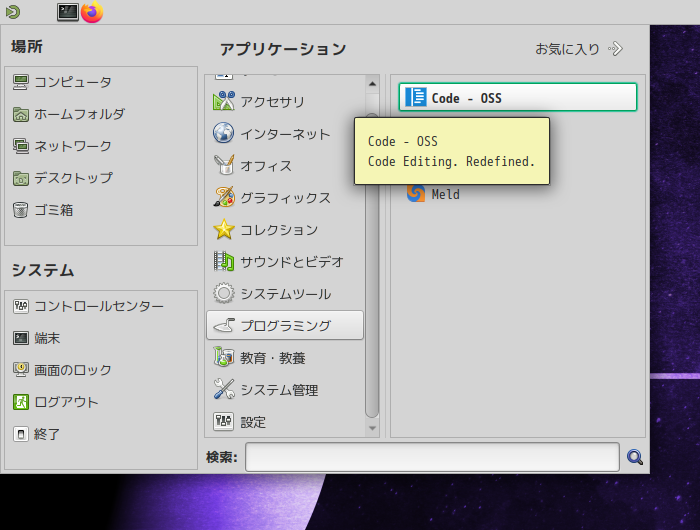Click the search magnifier icon

point(635,457)
